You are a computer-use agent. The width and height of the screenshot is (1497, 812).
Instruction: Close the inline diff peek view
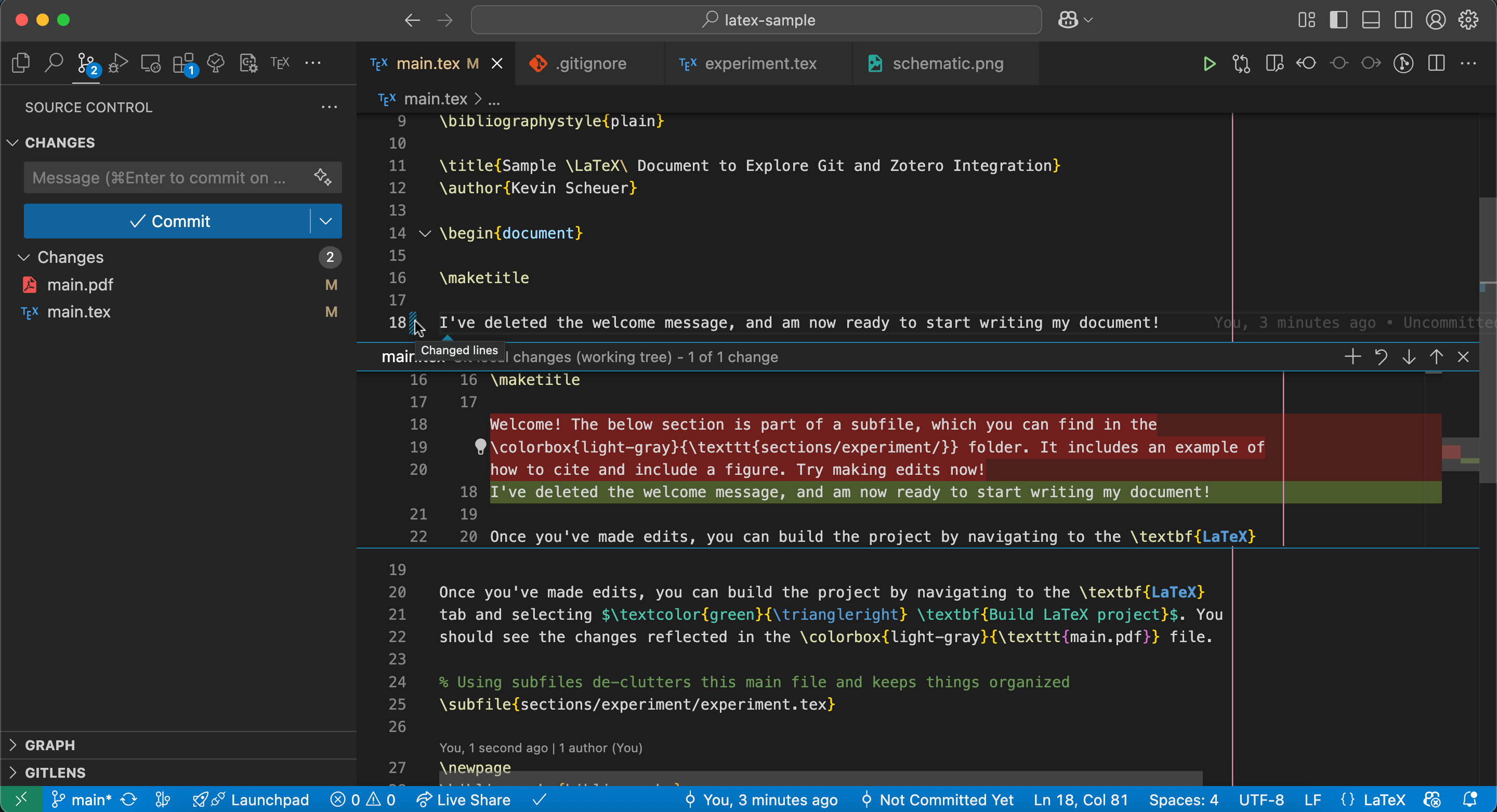(1463, 356)
